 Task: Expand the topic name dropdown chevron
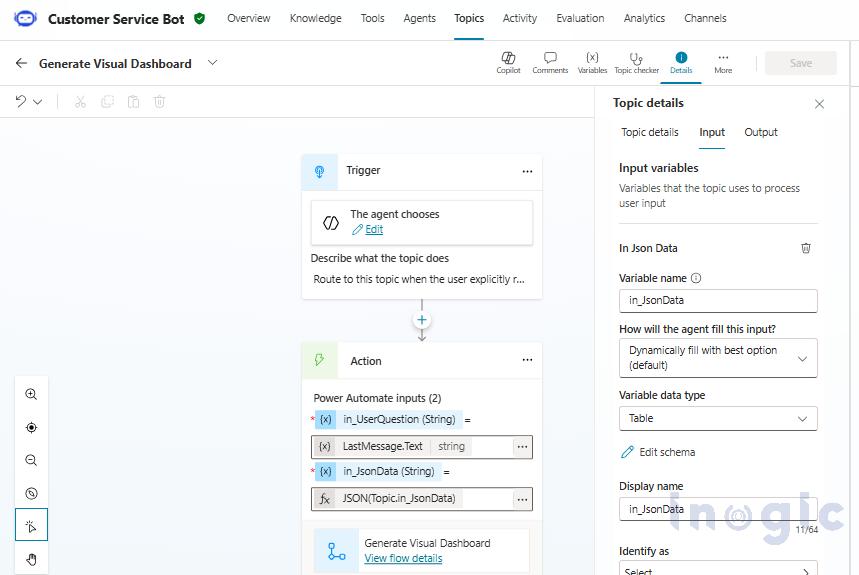(x=213, y=62)
